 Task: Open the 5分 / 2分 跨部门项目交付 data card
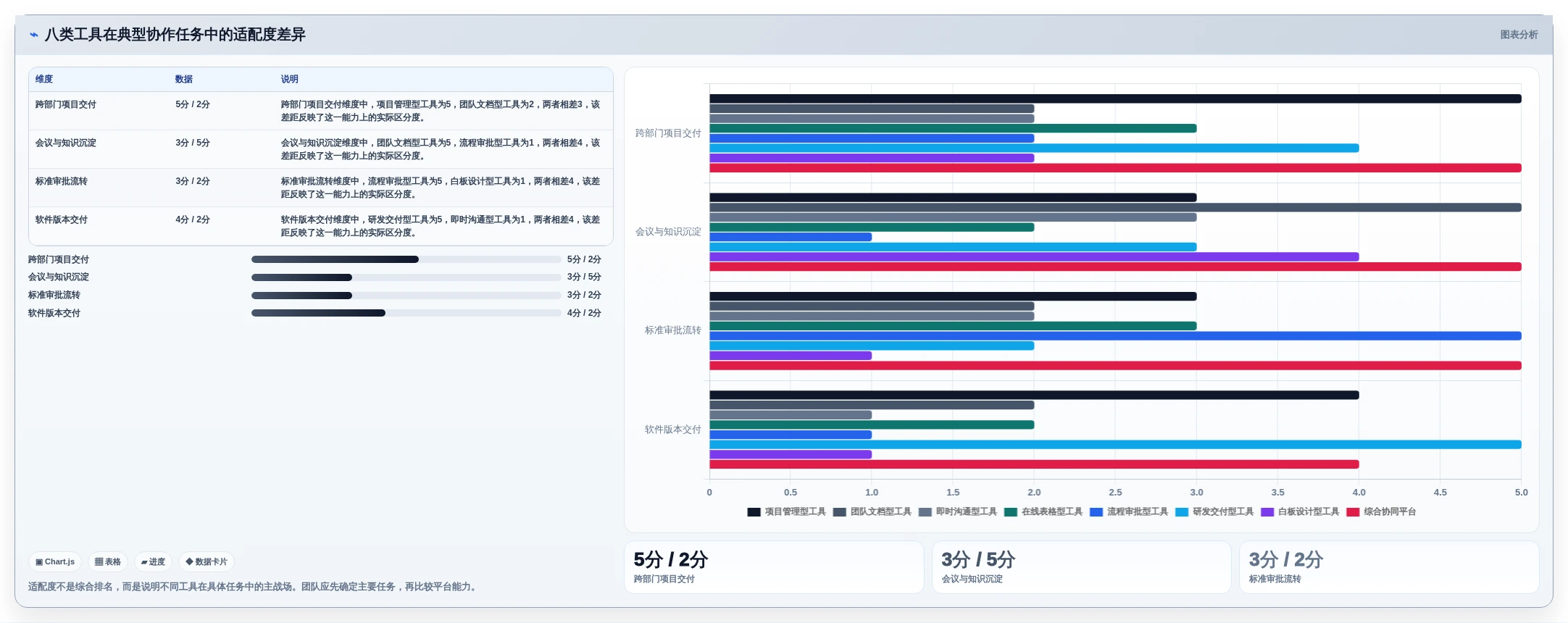coord(774,567)
